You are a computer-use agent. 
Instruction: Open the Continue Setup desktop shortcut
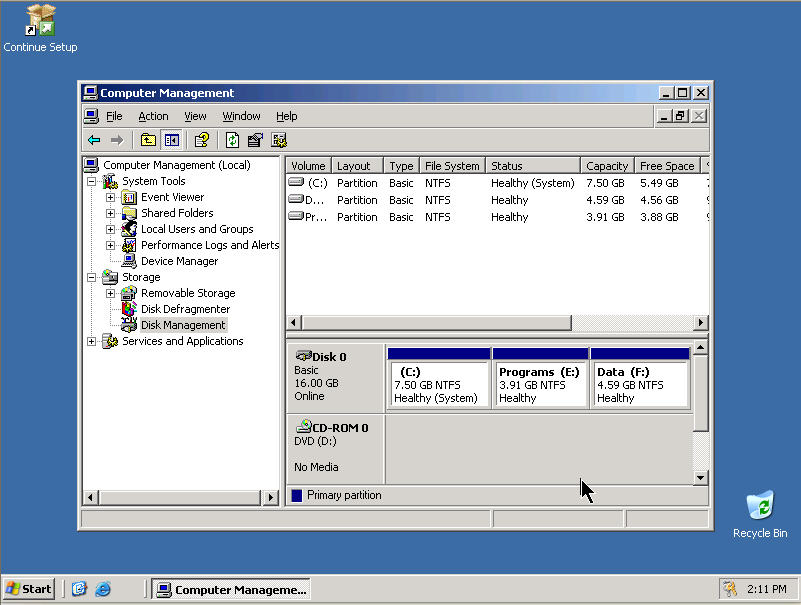[x=40, y=29]
